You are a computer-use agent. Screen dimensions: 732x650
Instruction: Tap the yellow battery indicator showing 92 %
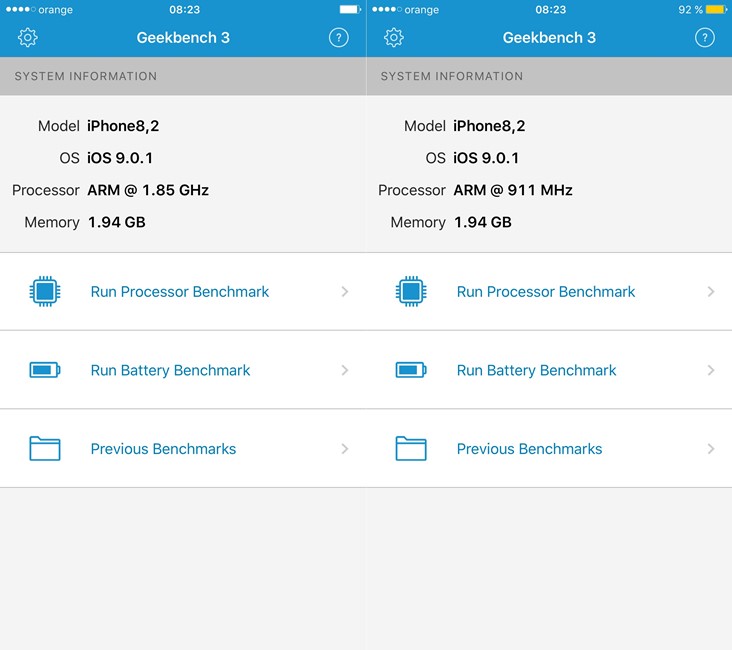click(715, 10)
